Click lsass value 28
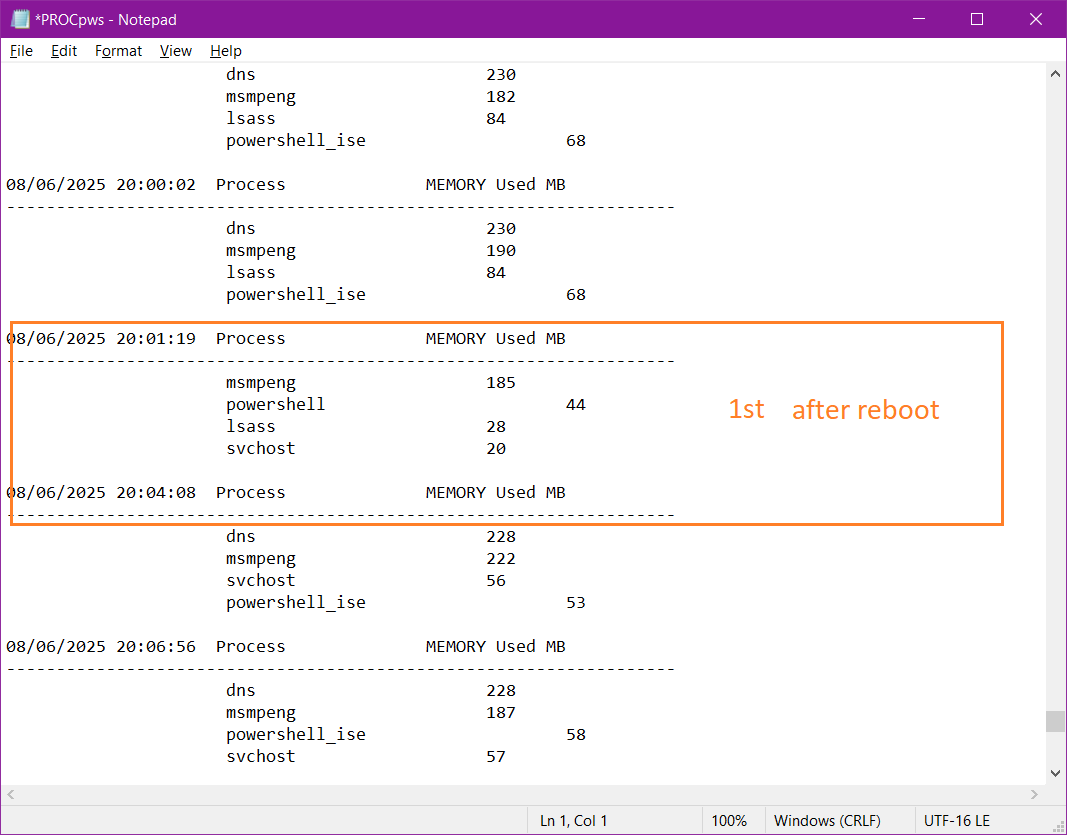Viewport: 1067px width, 835px height. pyautogui.click(x=496, y=427)
